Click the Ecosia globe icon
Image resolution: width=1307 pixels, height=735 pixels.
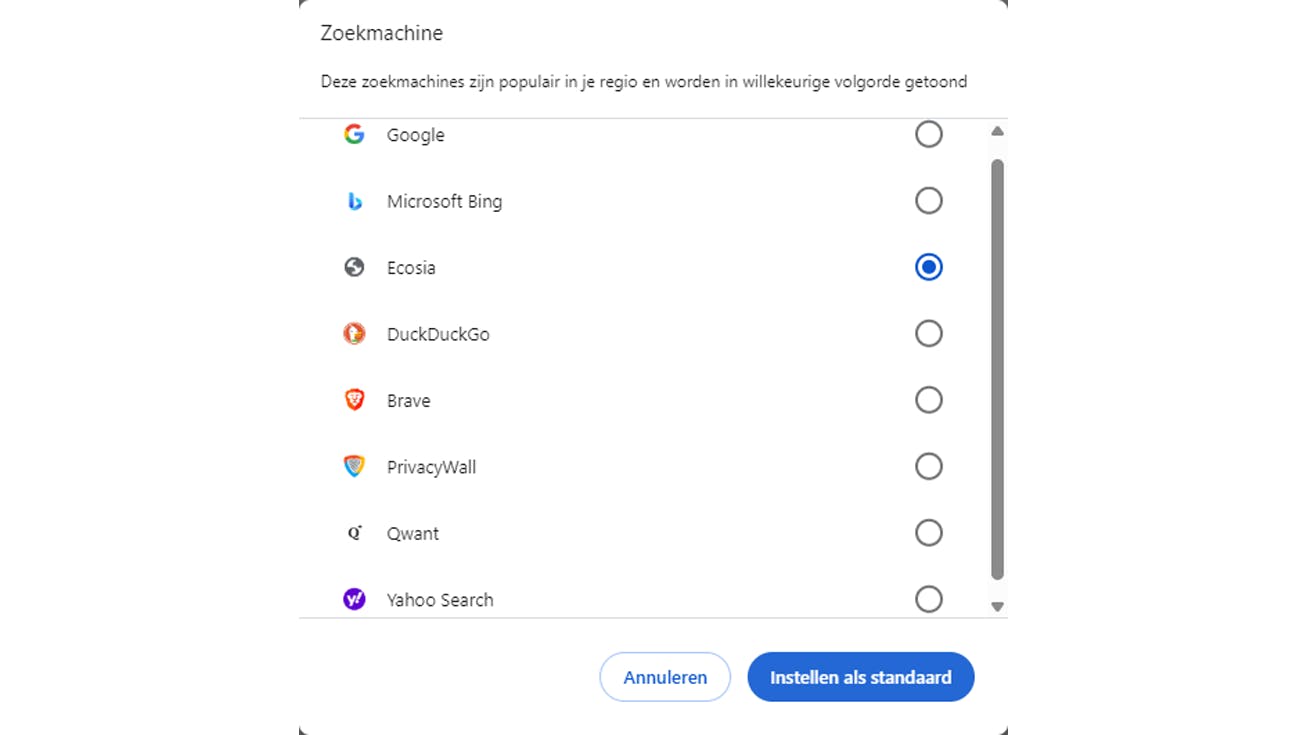click(x=354, y=266)
